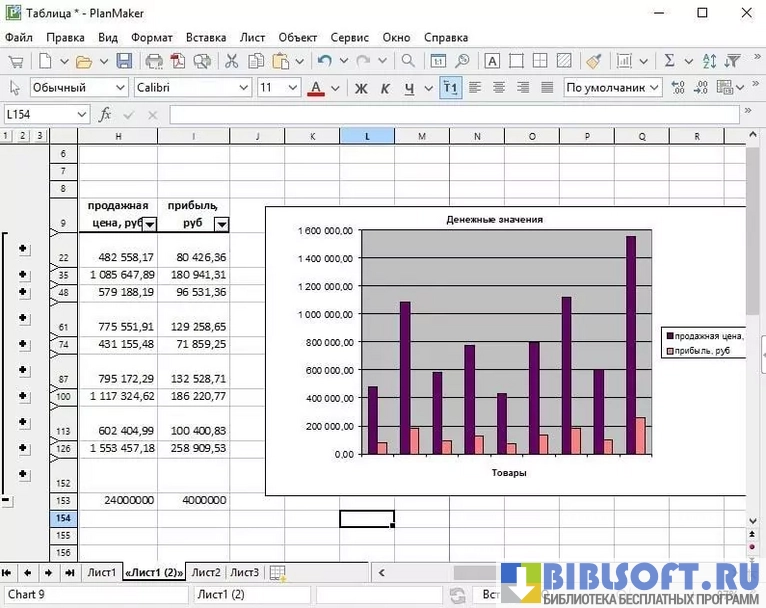The image size is (766, 608).
Task: Click the Save document icon
Action: point(124,61)
